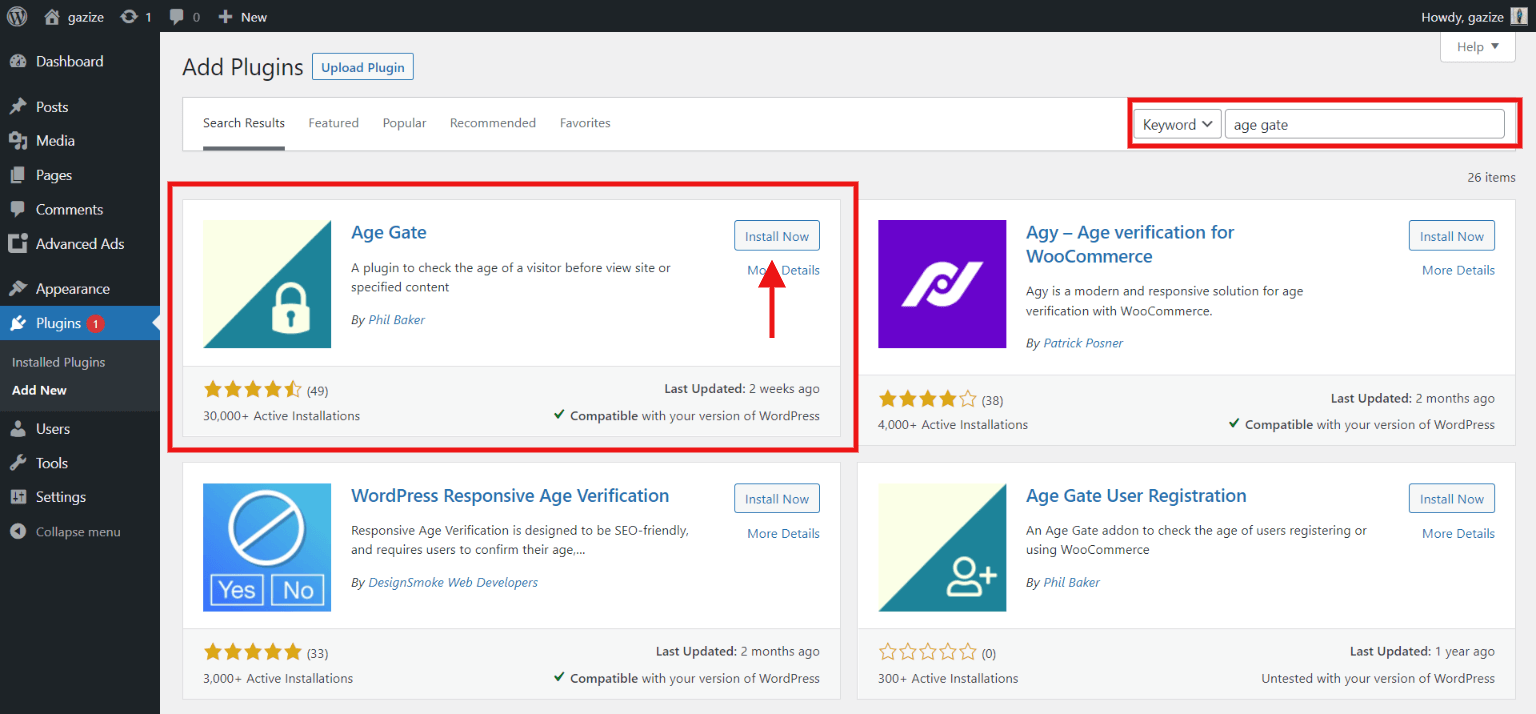This screenshot has width=1536, height=714.
Task: Click the WordPress logo in admin bar
Action: 16,16
